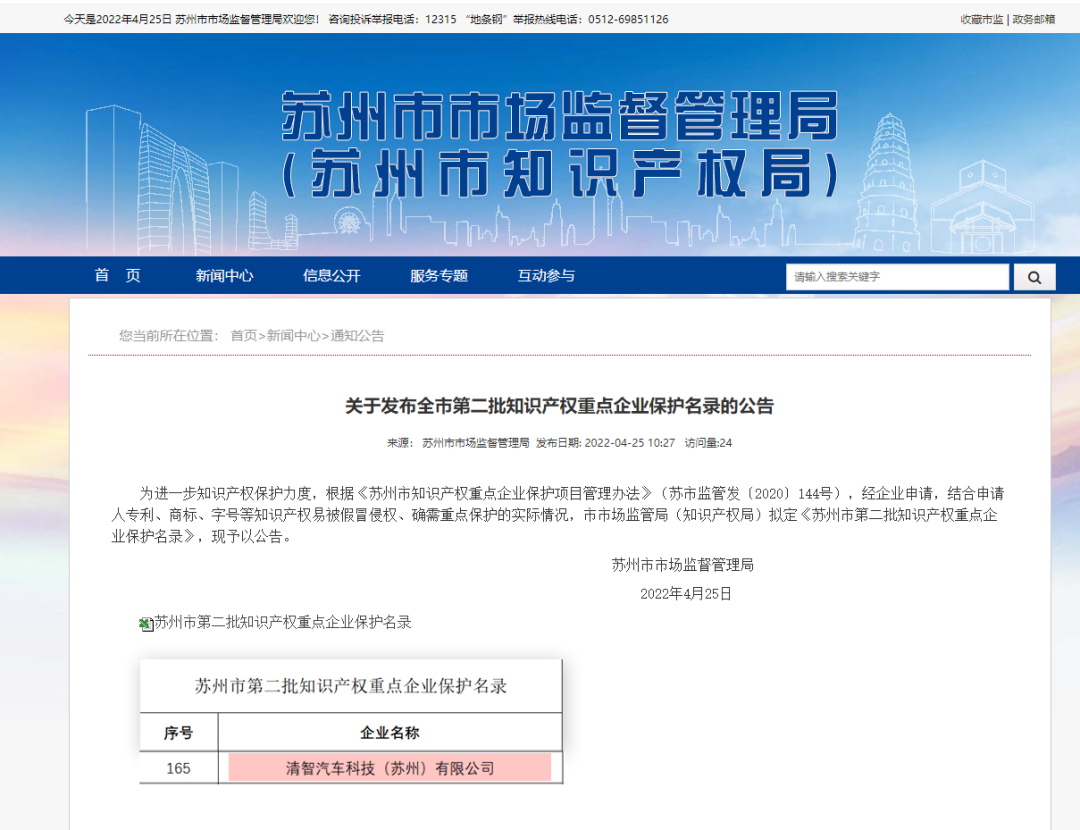Image resolution: width=1080 pixels, height=830 pixels.
Task: Click the search magnifier button
Action: pyautogui.click(x=1034, y=277)
